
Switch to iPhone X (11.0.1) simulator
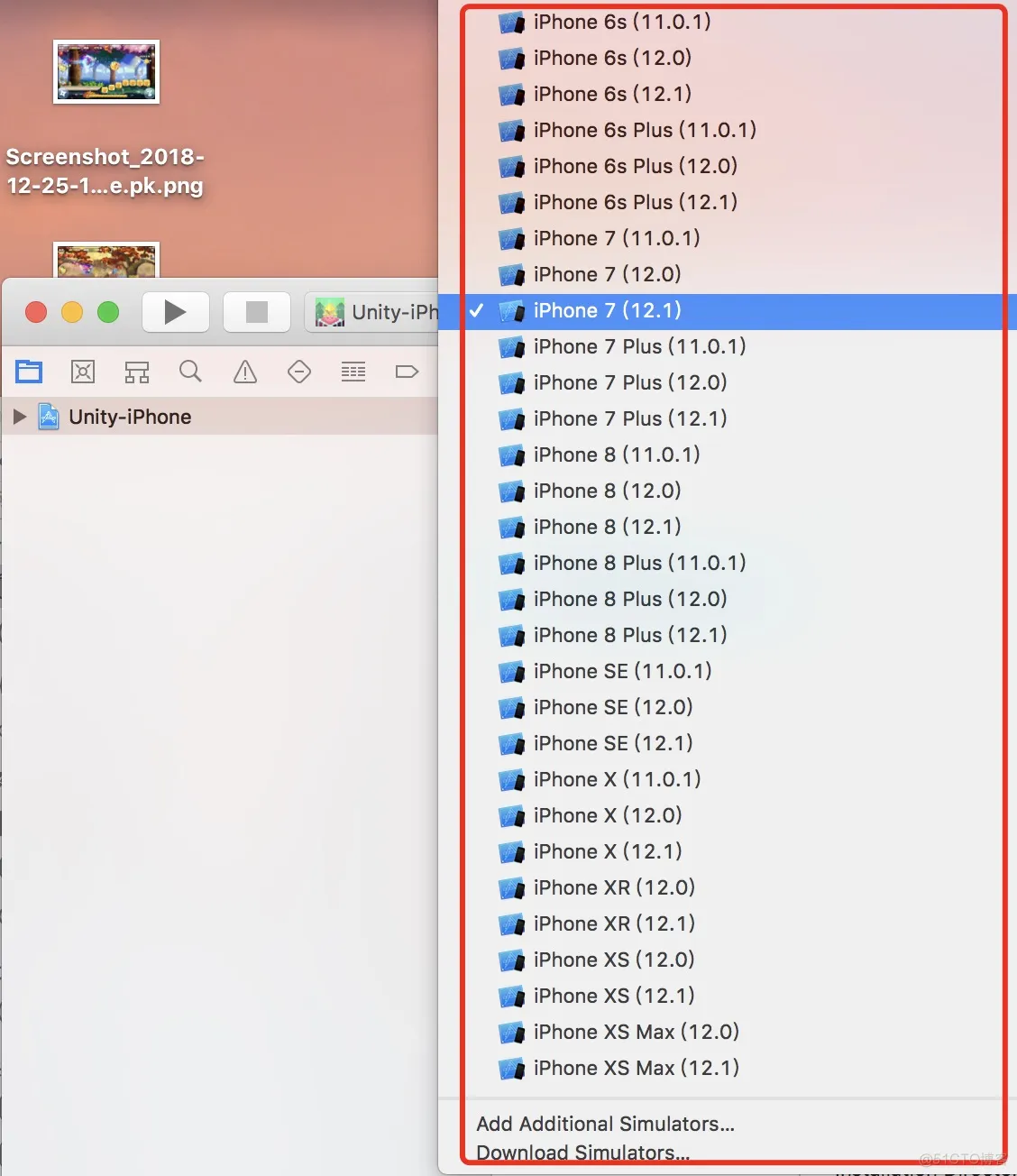(x=728, y=779)
